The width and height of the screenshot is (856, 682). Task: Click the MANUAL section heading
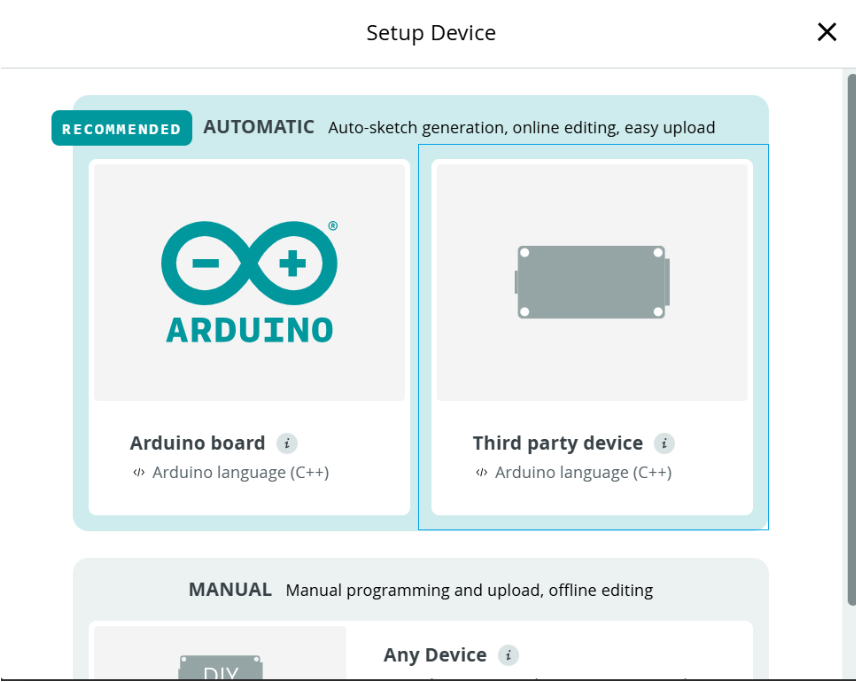point(230,590)
